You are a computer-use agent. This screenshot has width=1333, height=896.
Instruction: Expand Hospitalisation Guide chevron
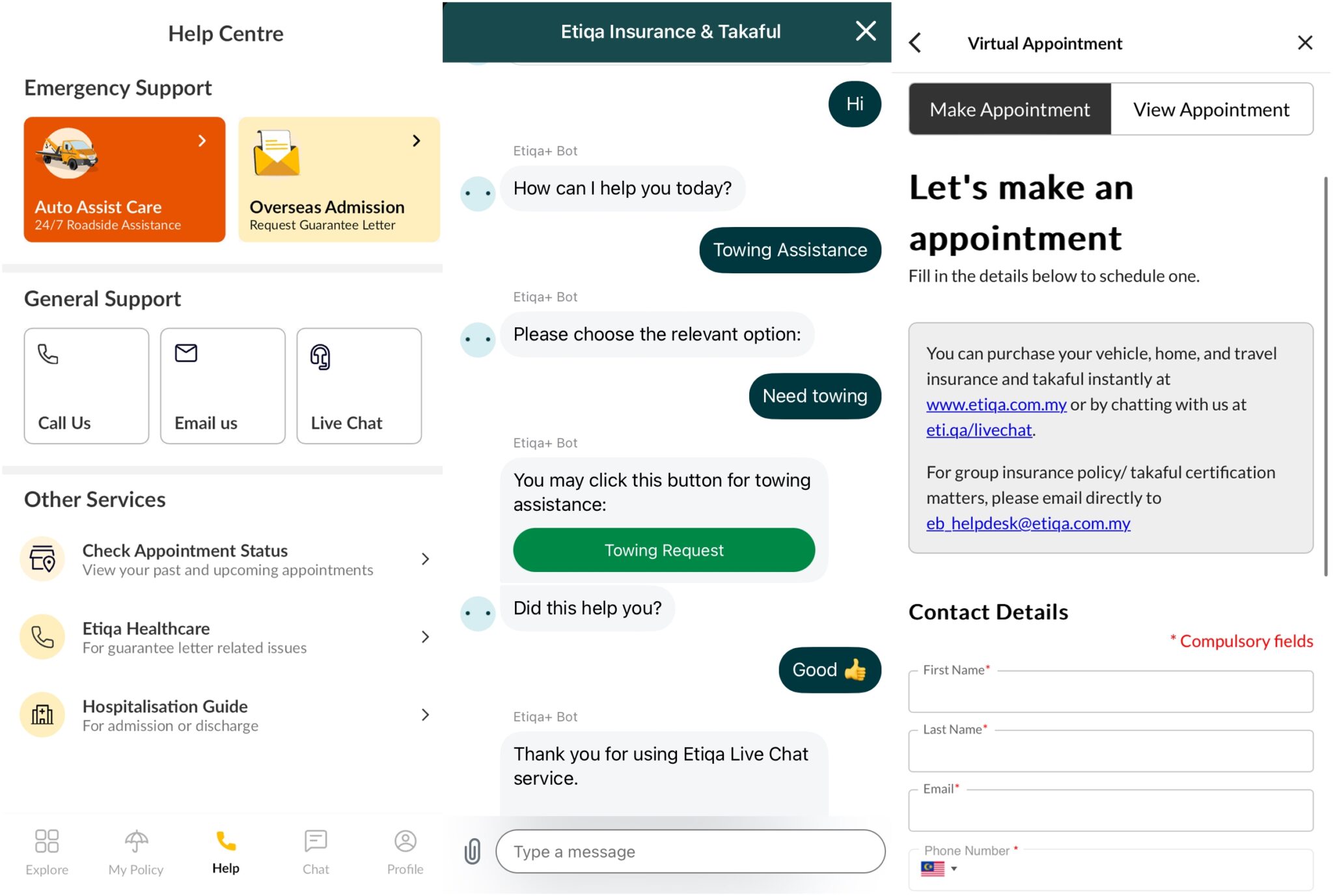(x=426, y=714)
